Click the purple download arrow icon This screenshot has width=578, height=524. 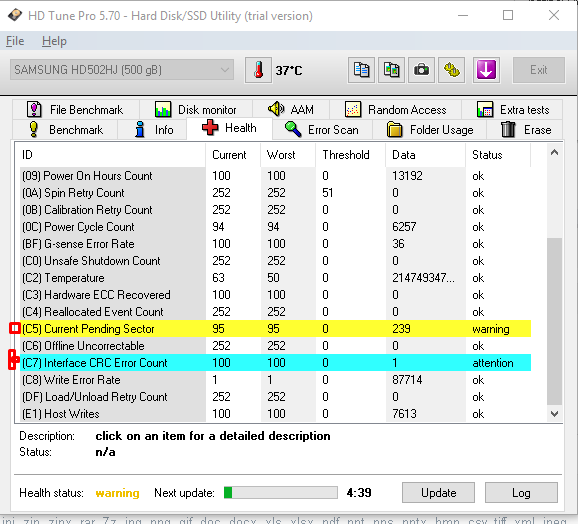coord(486,70)
